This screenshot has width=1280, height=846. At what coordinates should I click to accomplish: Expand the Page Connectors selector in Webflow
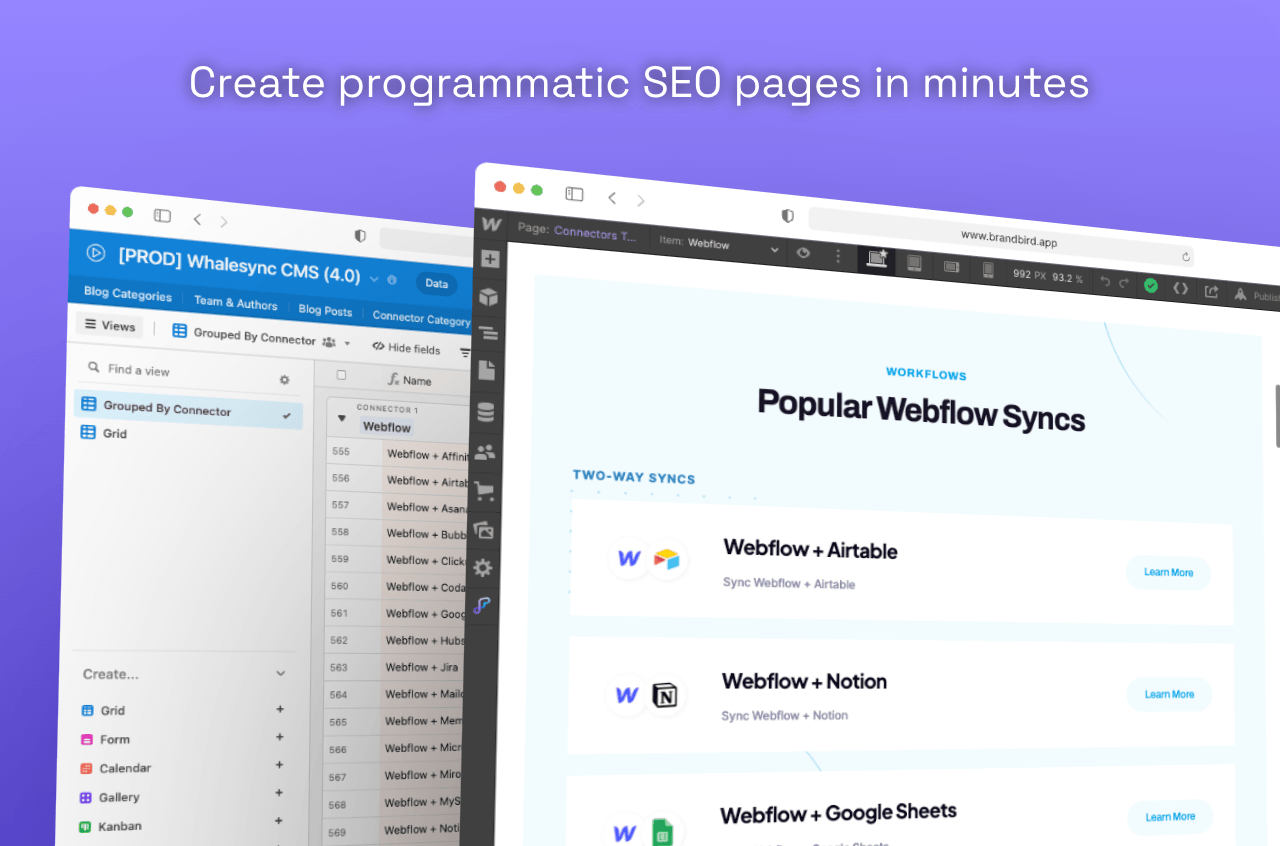click(x=578, y=232)
